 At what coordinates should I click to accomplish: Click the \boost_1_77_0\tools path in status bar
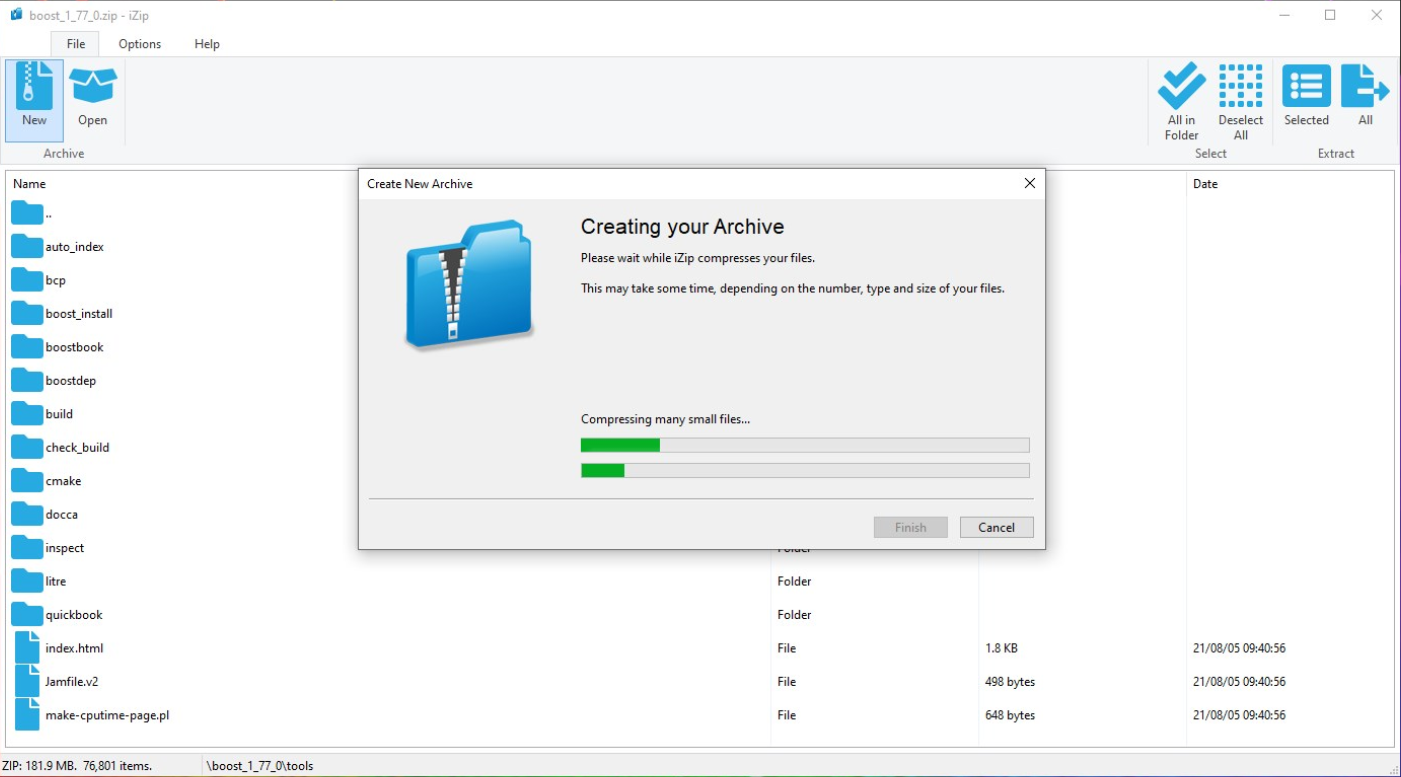260,766
